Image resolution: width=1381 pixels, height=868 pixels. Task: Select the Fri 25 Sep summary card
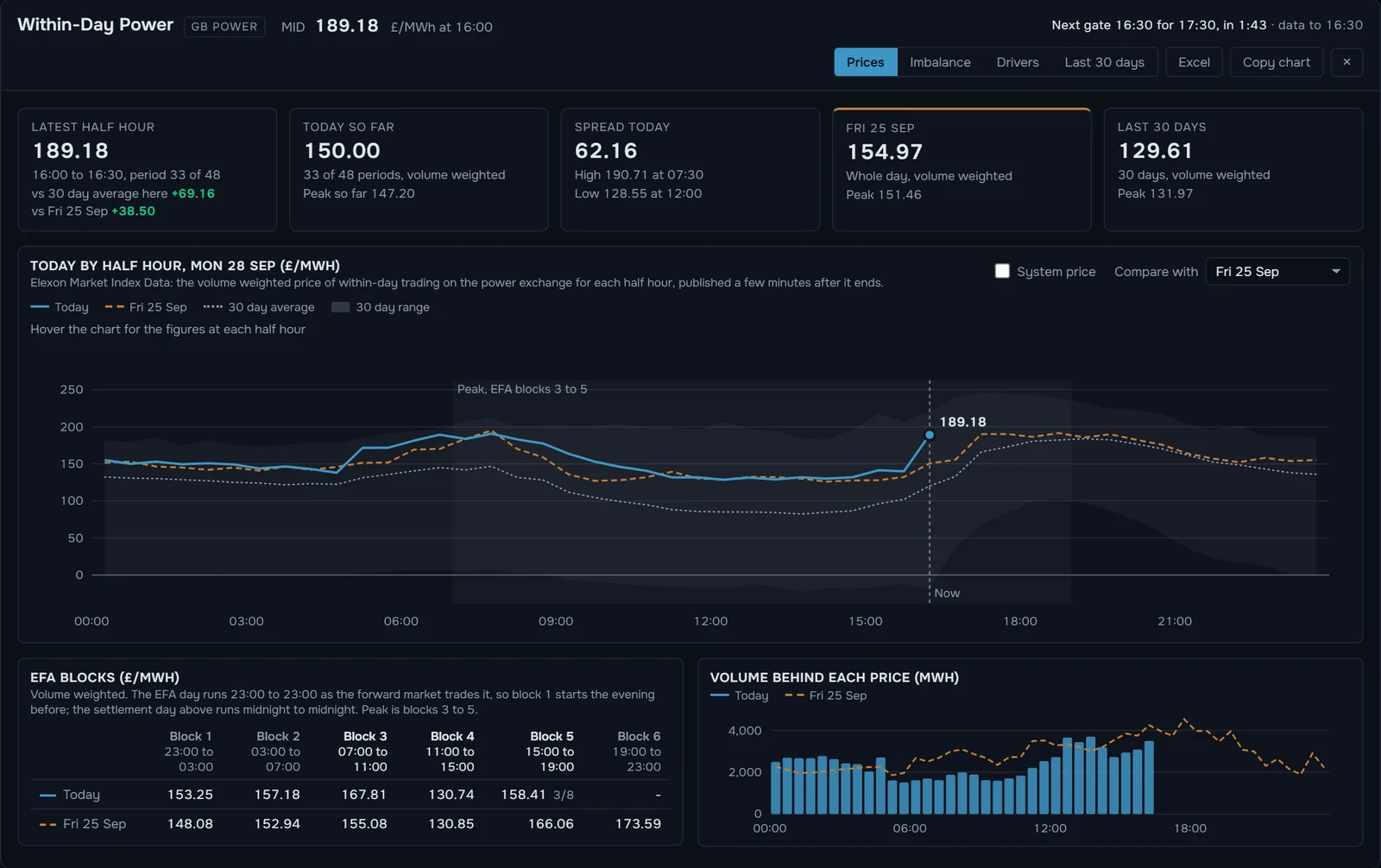click(x=962, y=169)
